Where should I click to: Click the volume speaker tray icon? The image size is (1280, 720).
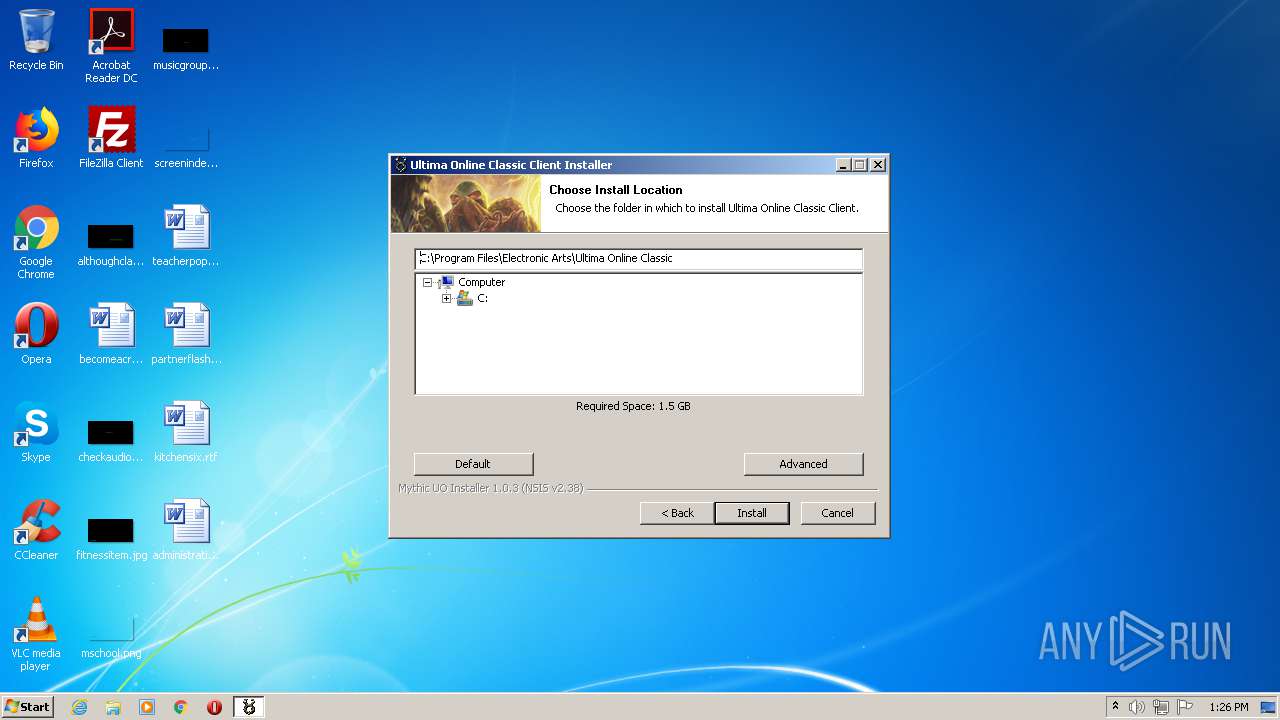tap(1137, 707)
